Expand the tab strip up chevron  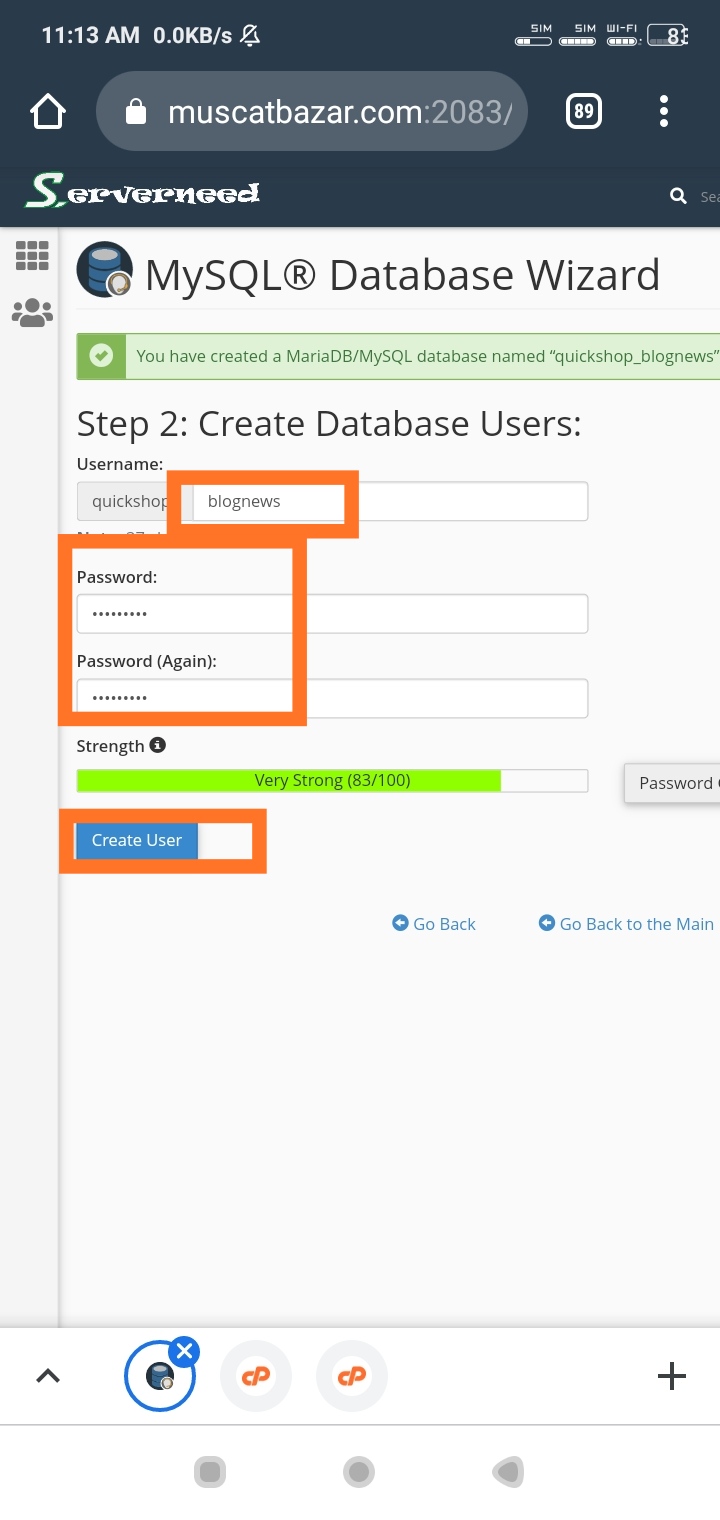pyautogui.click(x=48, y=1376)
